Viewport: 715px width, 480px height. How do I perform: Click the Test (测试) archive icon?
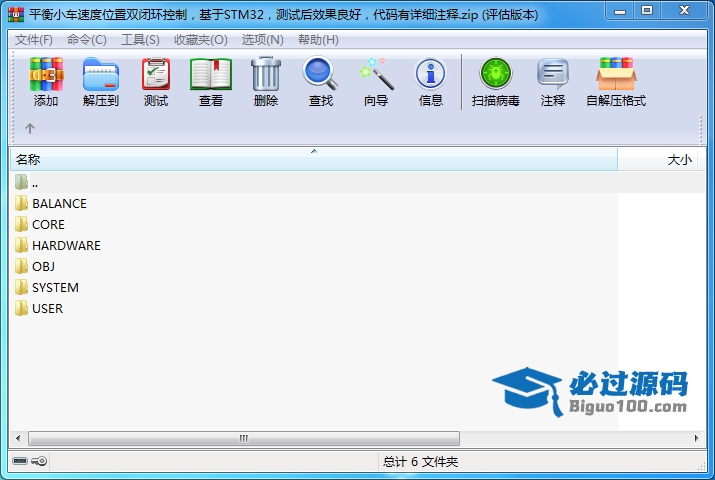tap(155, 75)
